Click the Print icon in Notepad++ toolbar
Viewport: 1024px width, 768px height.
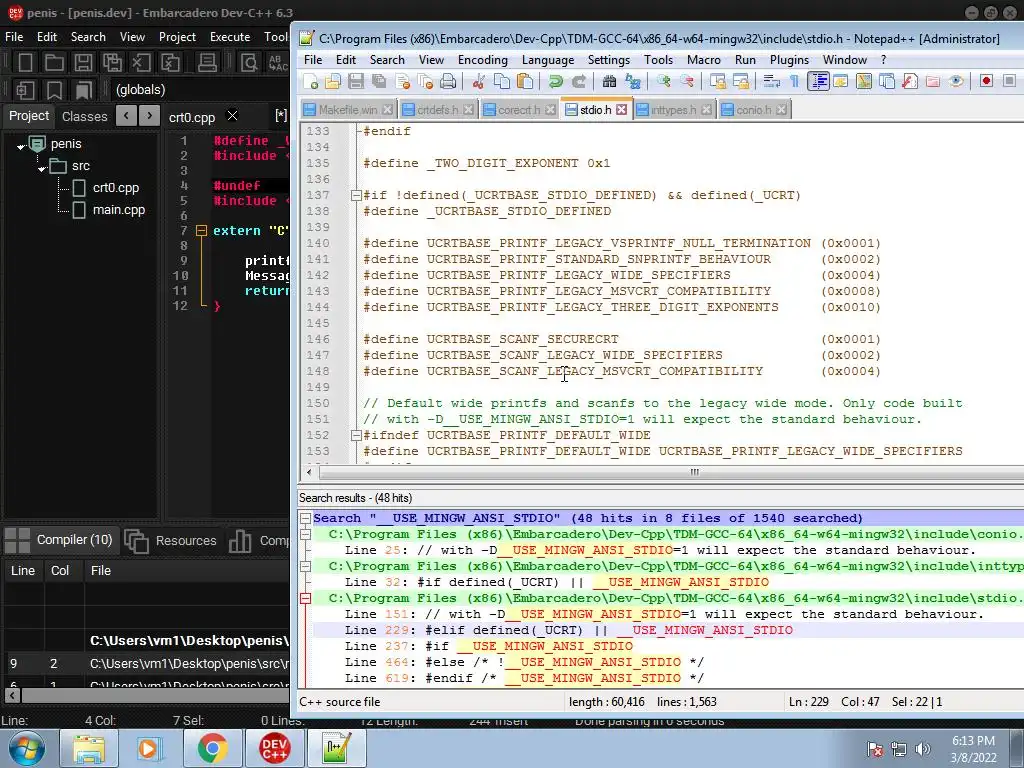pyautogui.click(x=448, y=82)
